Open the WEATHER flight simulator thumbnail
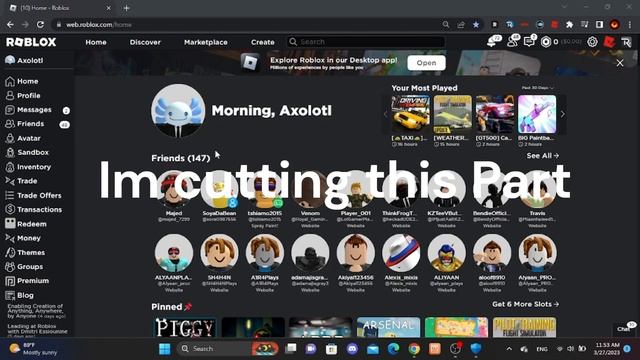640x360 pixels. tap(452, 114)
